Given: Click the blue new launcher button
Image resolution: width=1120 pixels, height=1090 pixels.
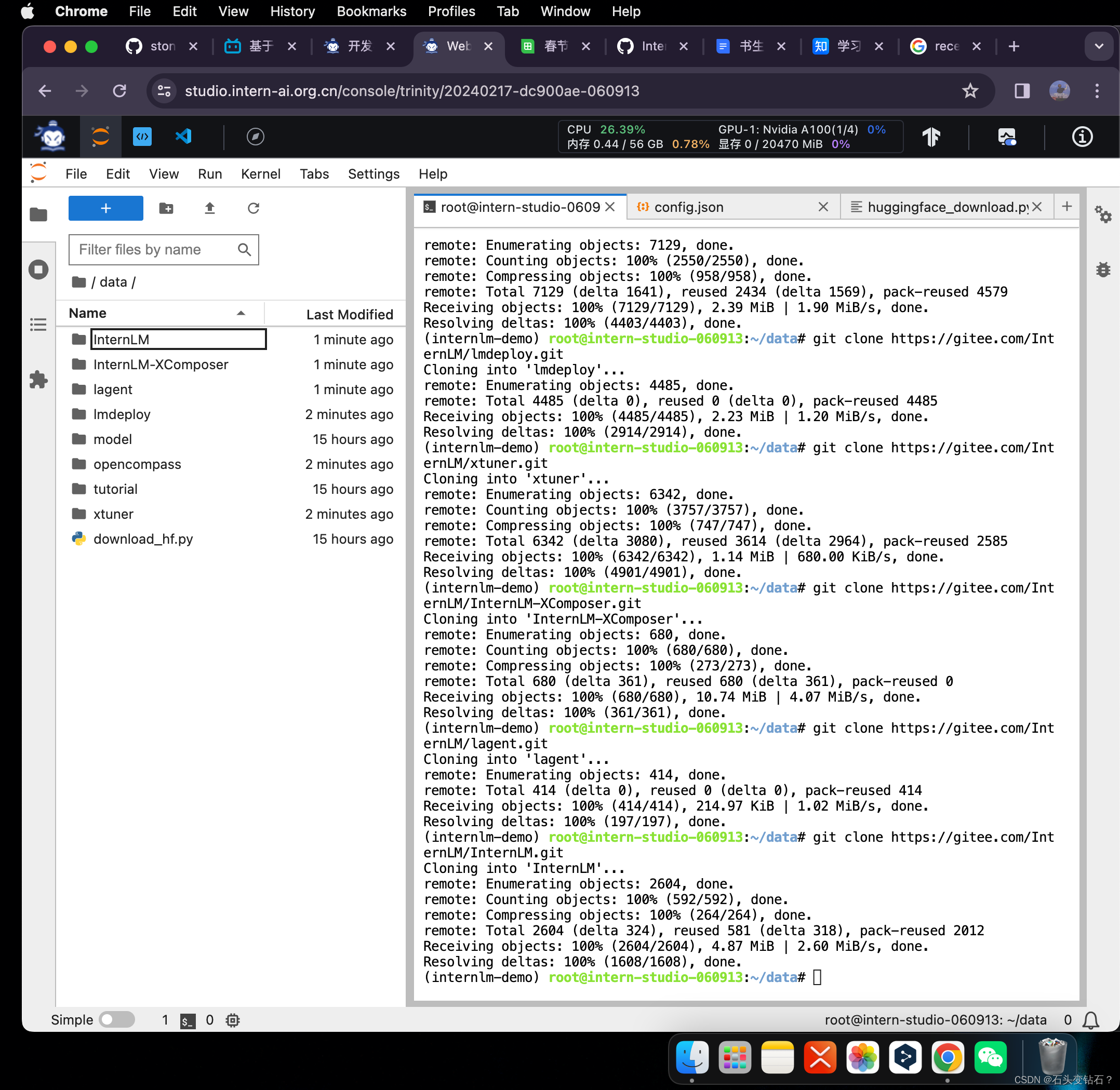Looking at the screenshot, I should (x=106, y=208).
